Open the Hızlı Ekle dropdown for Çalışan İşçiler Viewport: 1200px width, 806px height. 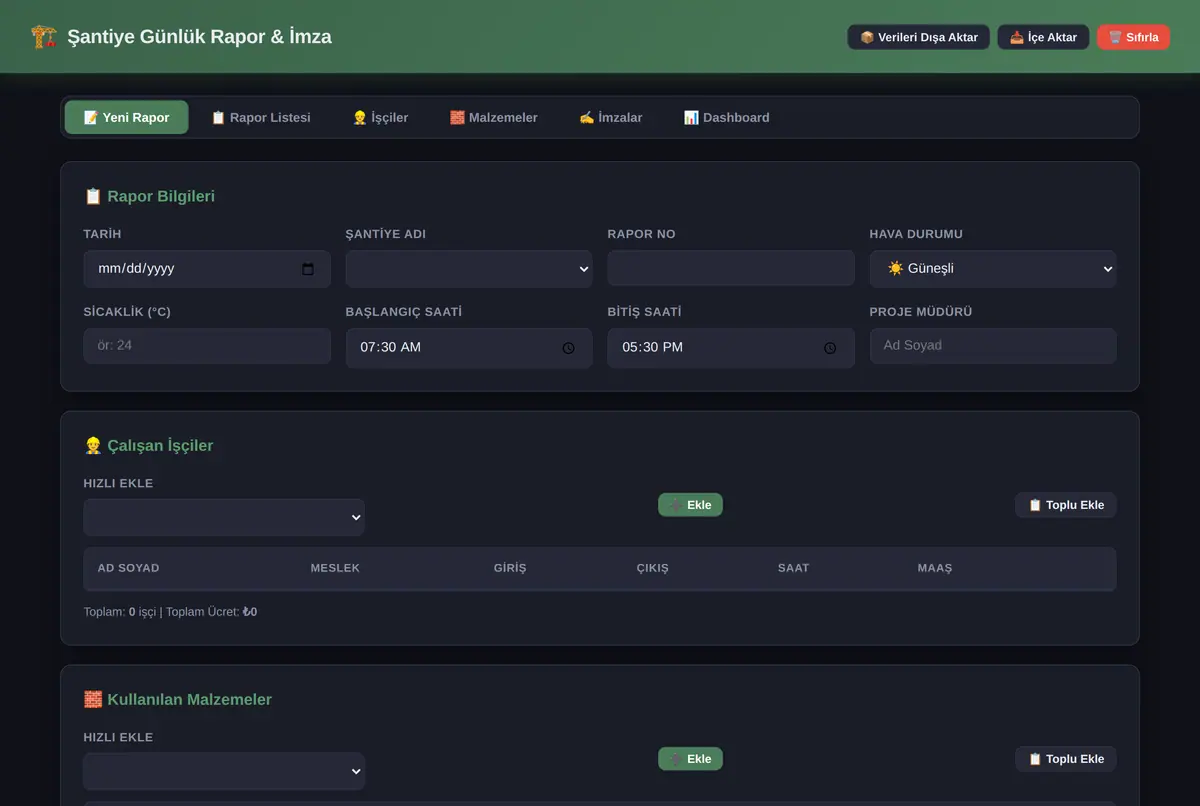coord(224,517)
